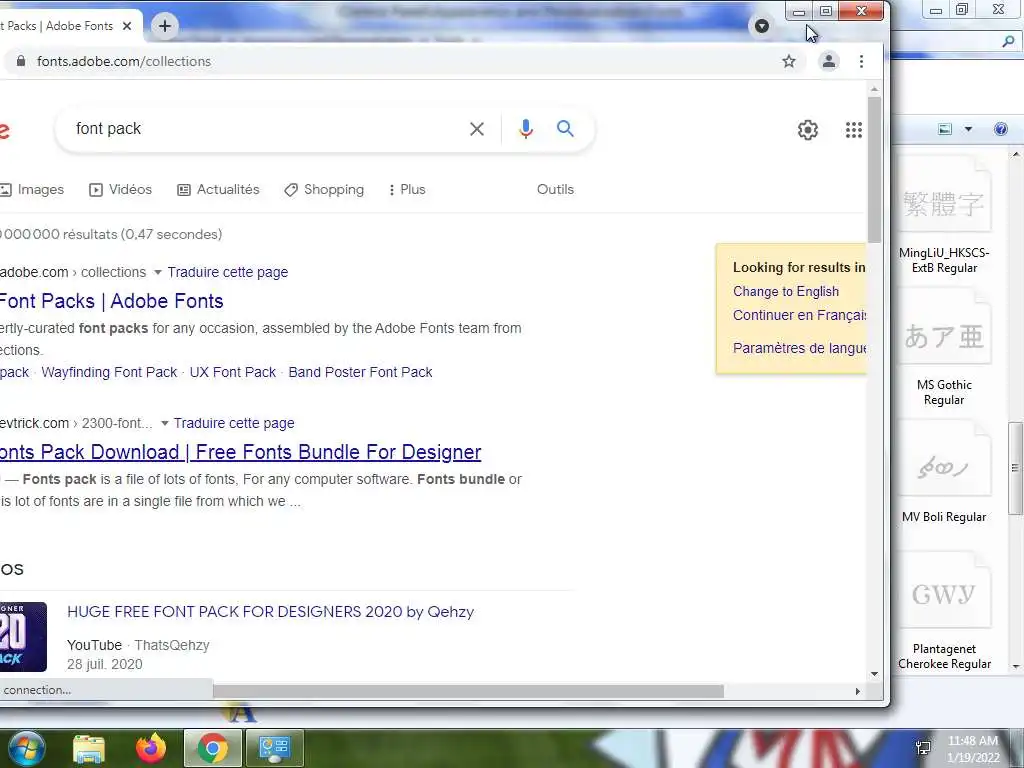Click the page scroll-up arrow
Screen dimensions: 1024x768
point(874,89)
